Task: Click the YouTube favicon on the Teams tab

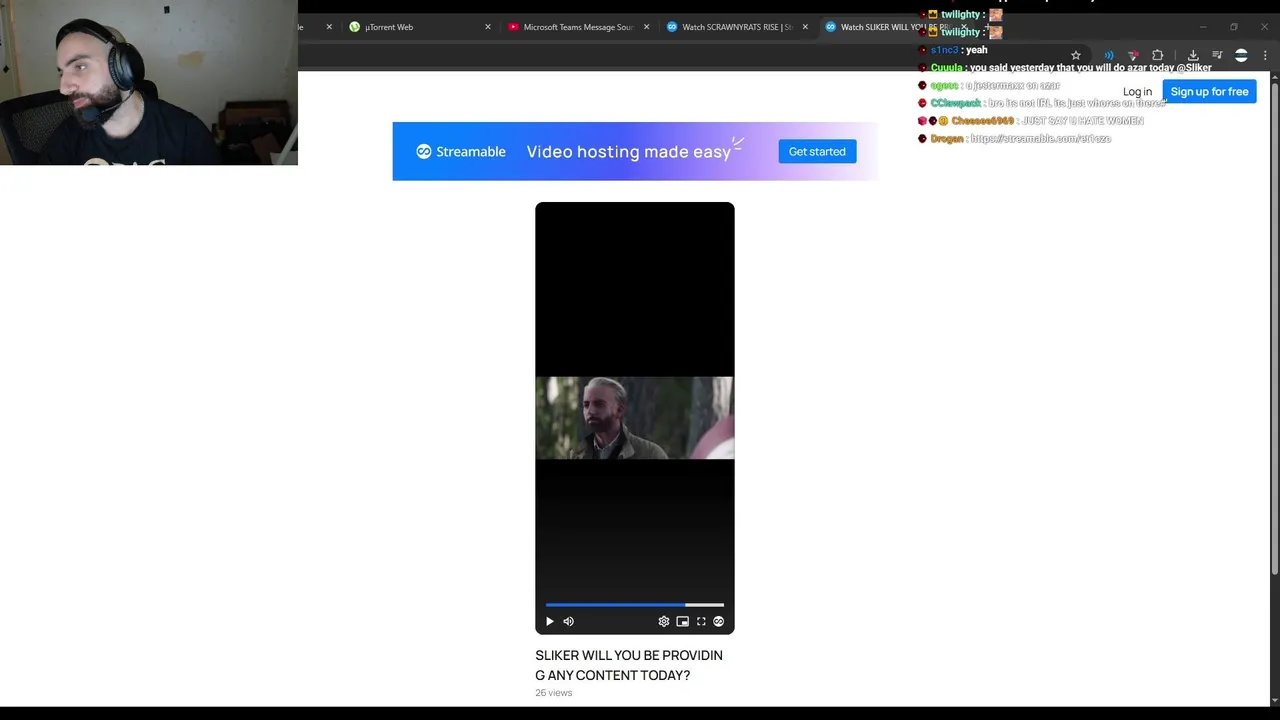Action: pyautogui.click(x=514, y=27)
